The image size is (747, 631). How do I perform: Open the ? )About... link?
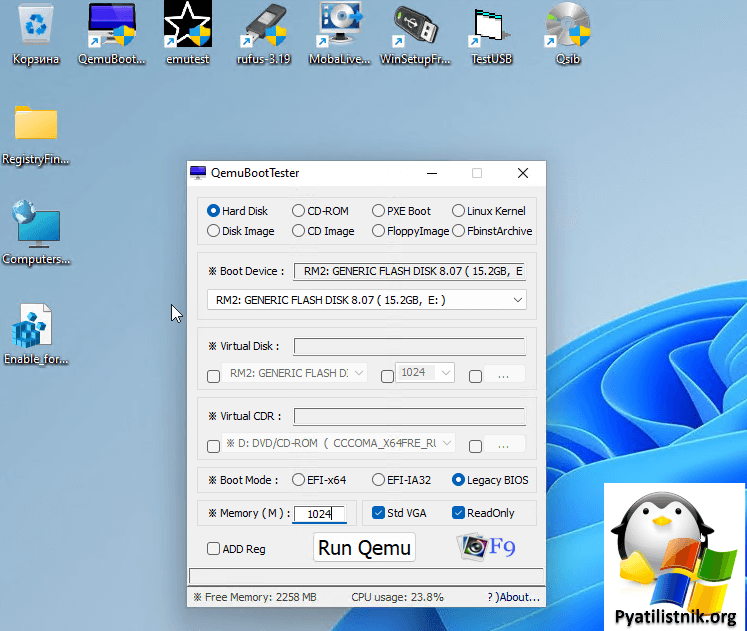click(514, 597)
